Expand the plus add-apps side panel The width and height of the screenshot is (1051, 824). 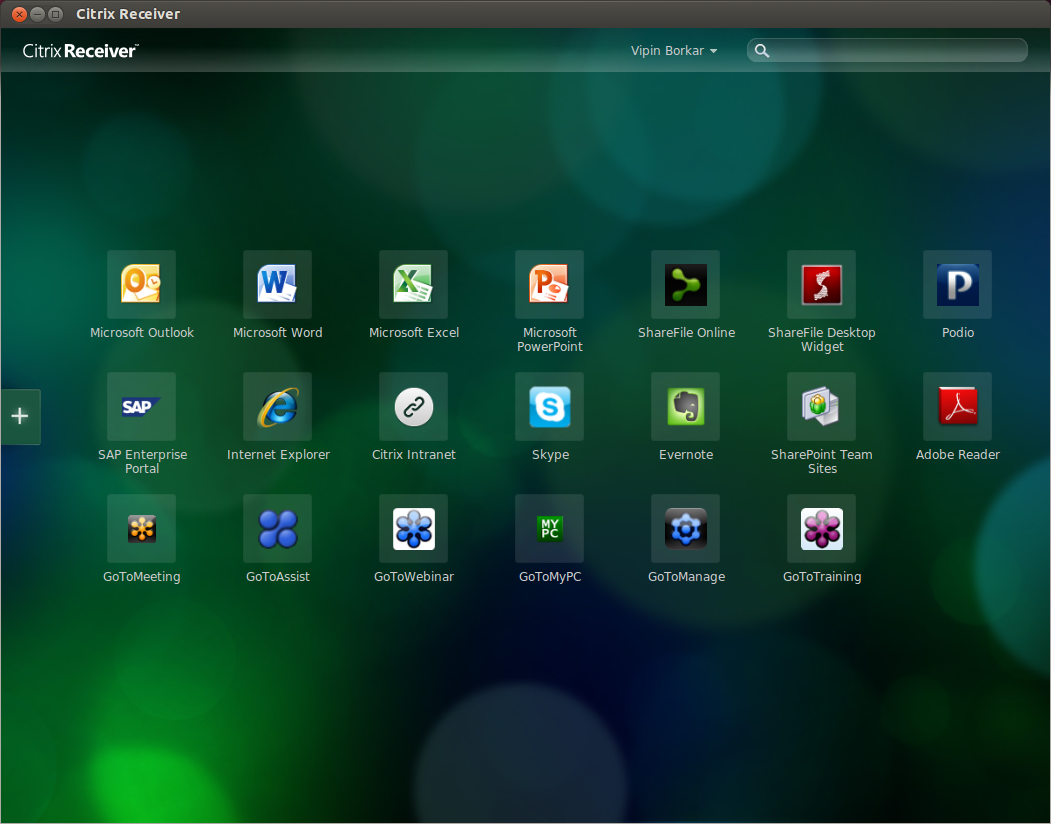tap(20, 417)
